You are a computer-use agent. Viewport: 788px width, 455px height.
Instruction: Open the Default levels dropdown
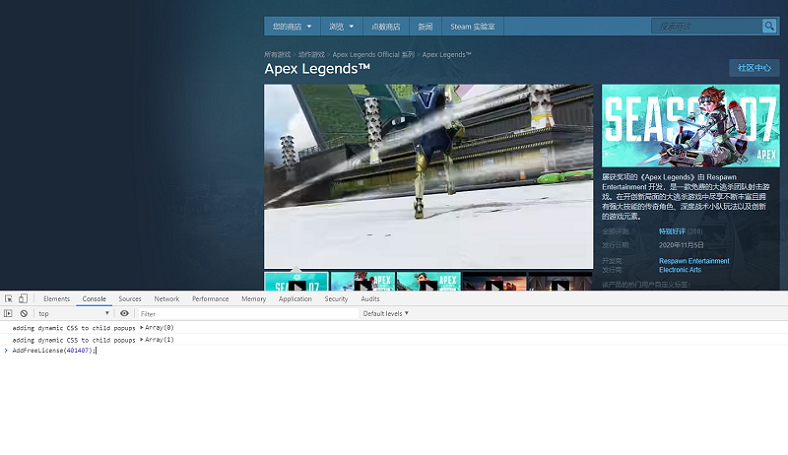[x=385, y=313]
